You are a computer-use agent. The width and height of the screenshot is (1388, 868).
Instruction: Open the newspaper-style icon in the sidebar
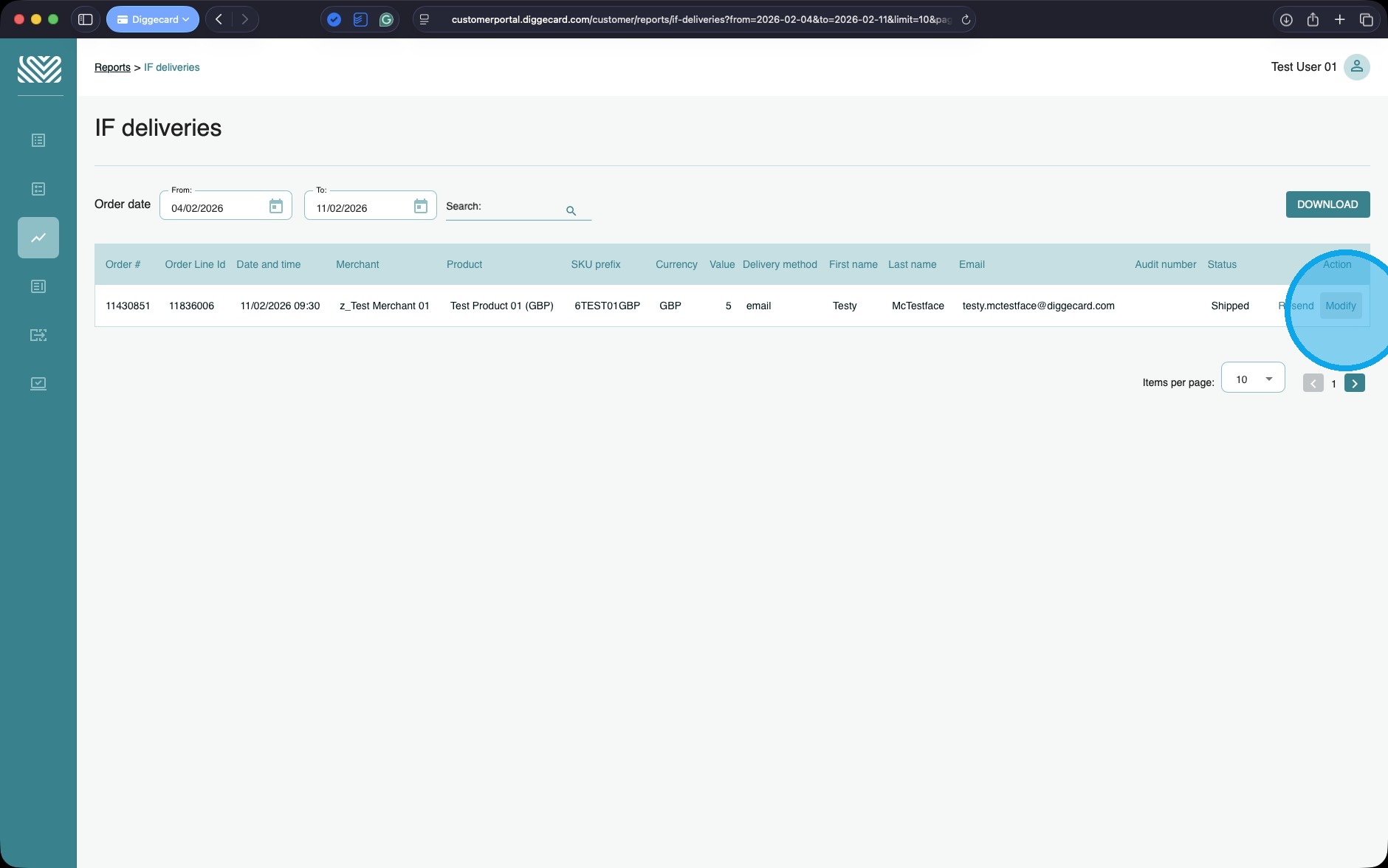click(38, 286)
